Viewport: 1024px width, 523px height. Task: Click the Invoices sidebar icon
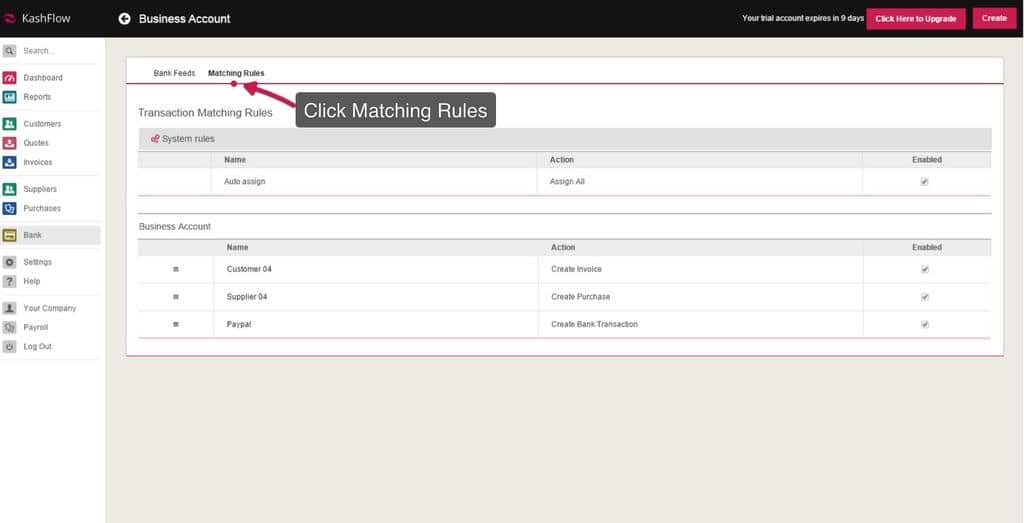[10, 162]
